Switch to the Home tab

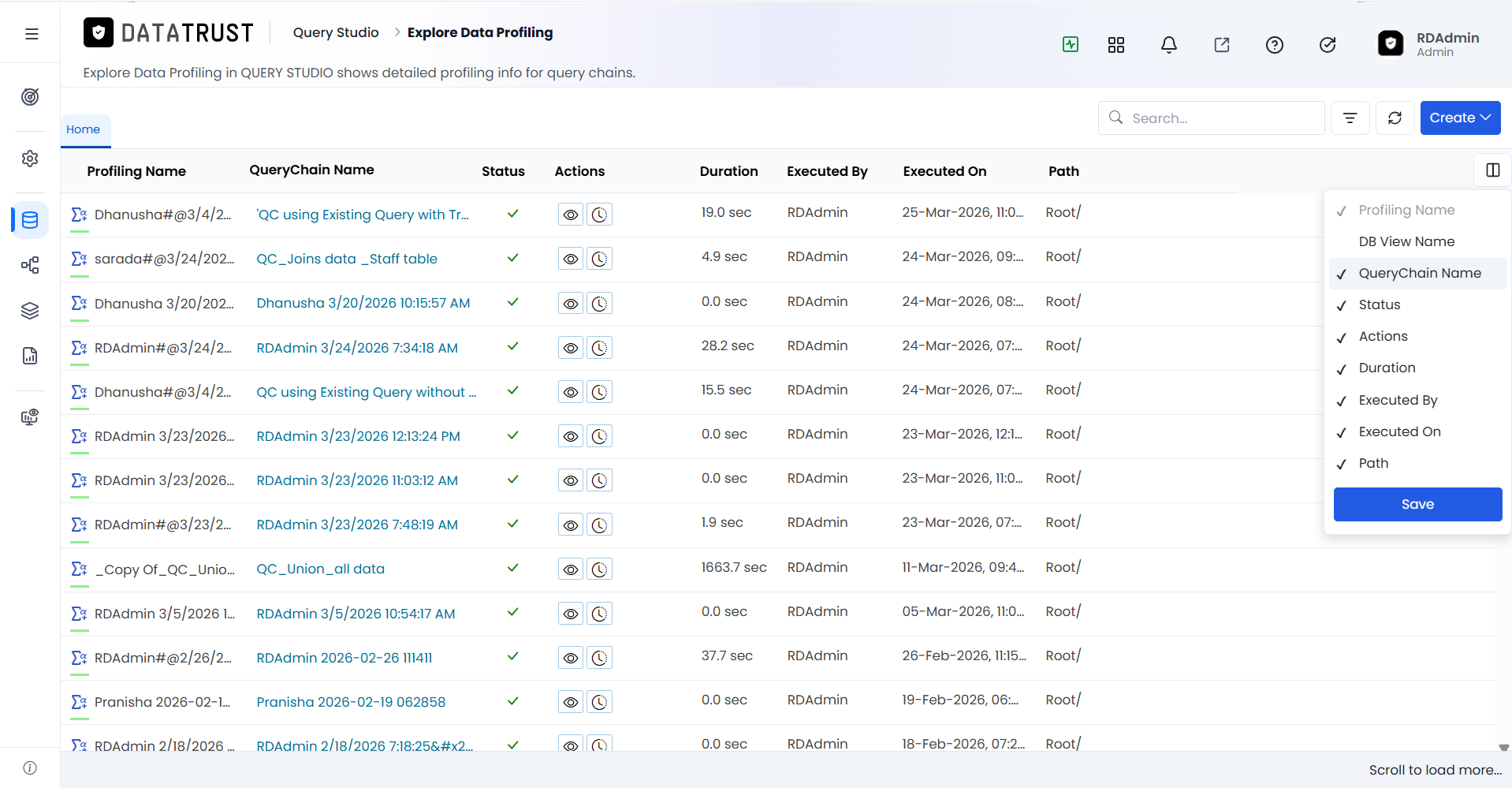click(x=84, y=129)
